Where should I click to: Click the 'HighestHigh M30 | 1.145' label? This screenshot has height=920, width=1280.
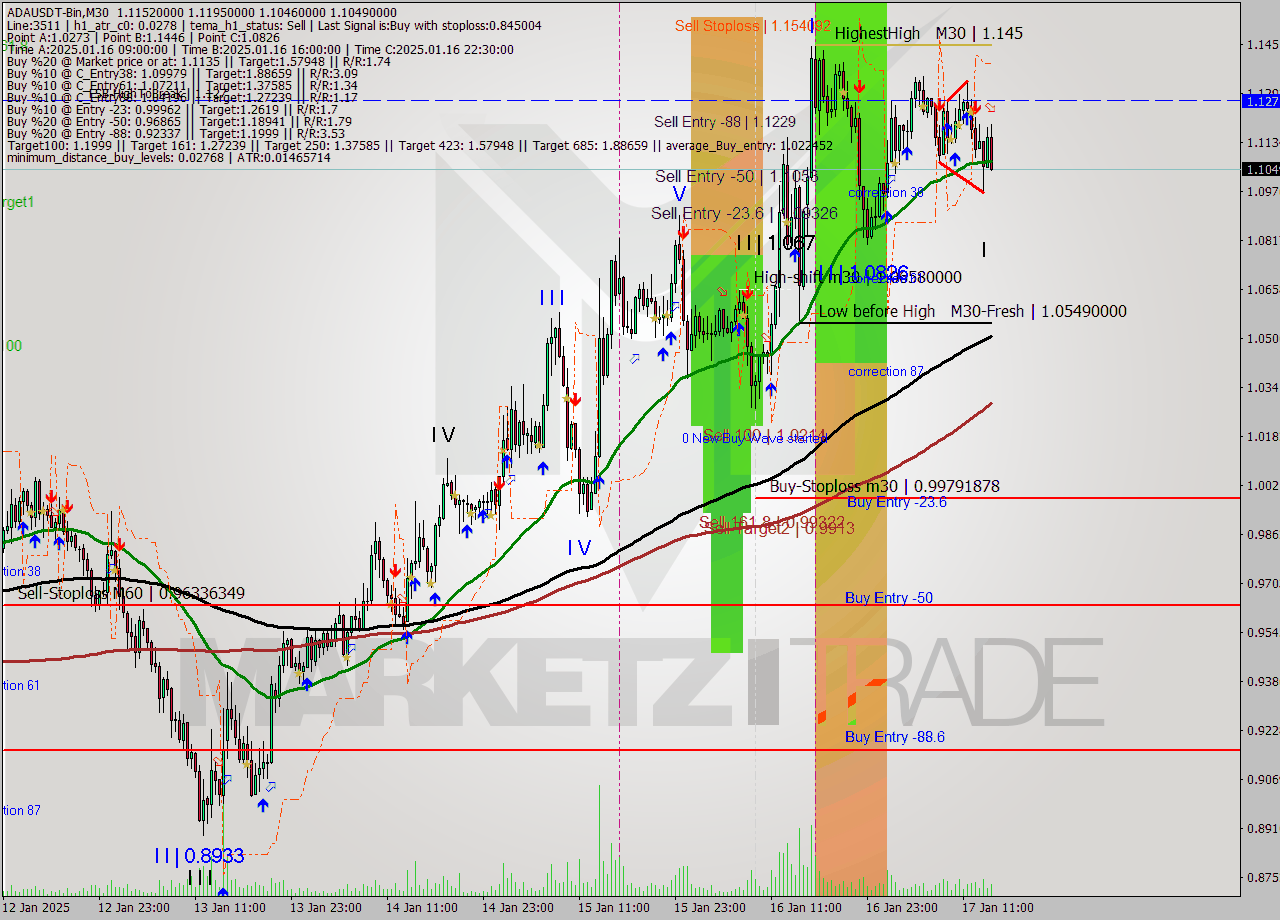coord(928,33)
